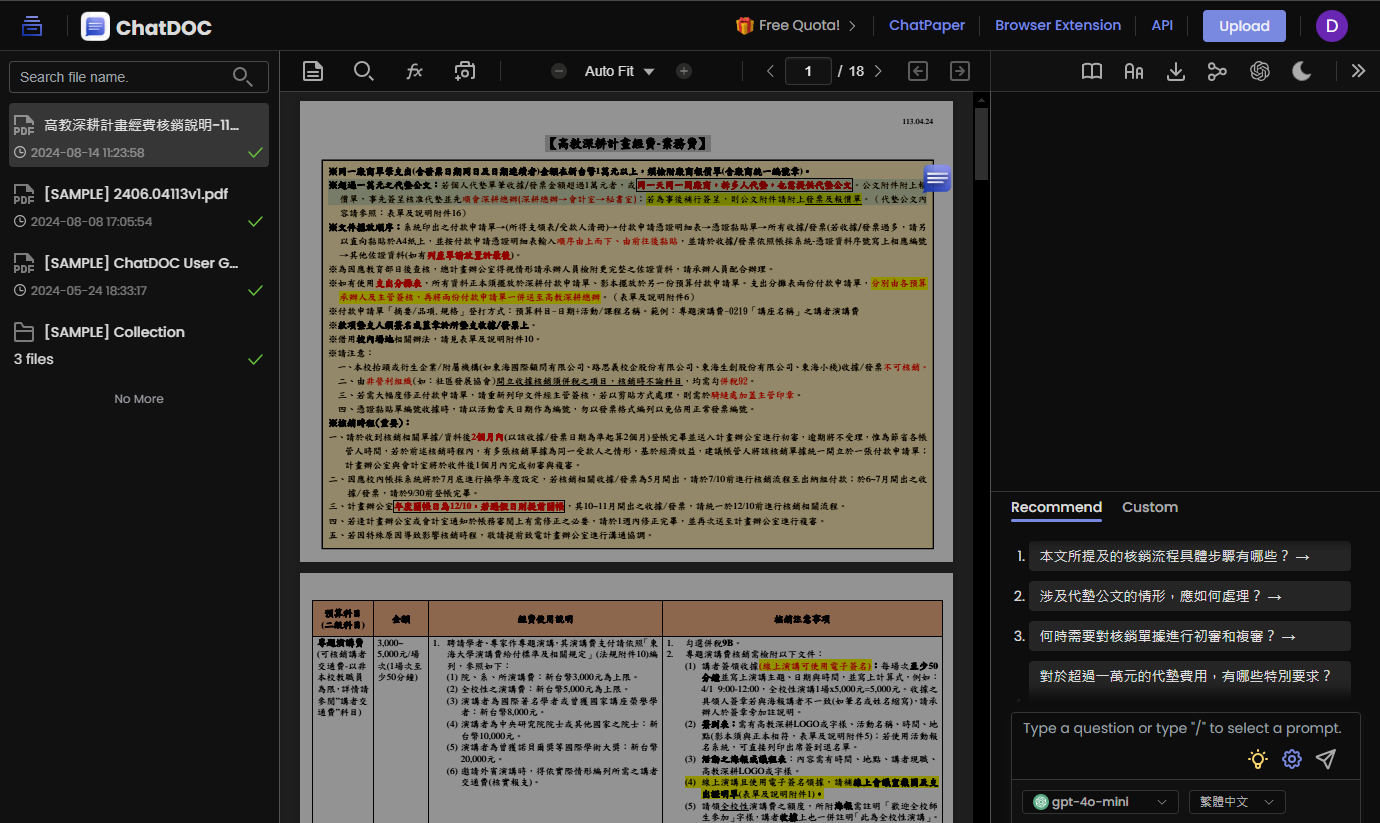Viewport: 1380px width, 823px height.
Task: Open ChatDOC home via the logo
Action: [x=147, y=27]
